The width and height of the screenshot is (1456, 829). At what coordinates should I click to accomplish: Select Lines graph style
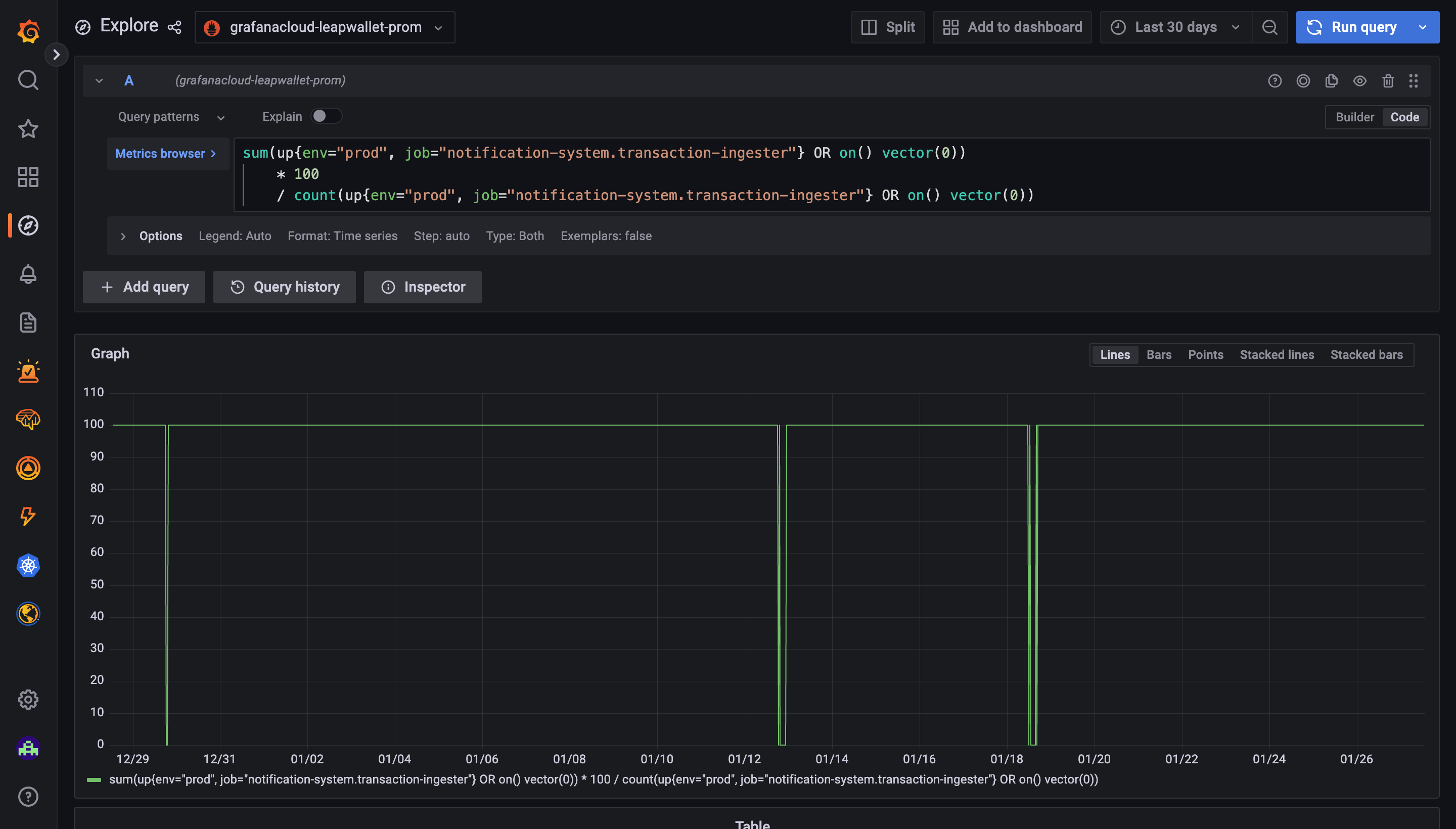(x=1115, y=355)
